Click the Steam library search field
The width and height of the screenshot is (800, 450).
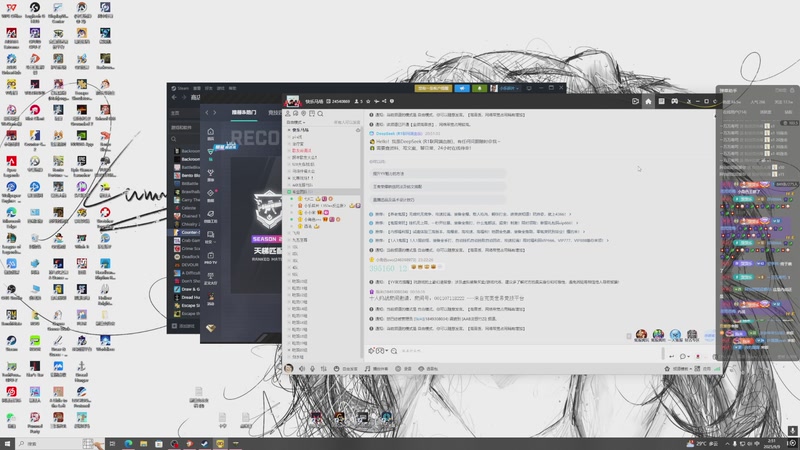tap(185, 139)
